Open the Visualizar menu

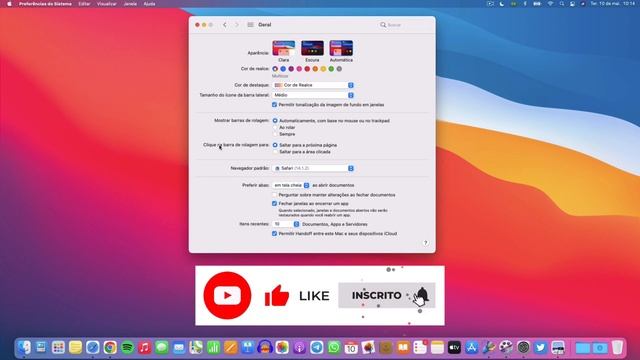[x=107, y=4]
